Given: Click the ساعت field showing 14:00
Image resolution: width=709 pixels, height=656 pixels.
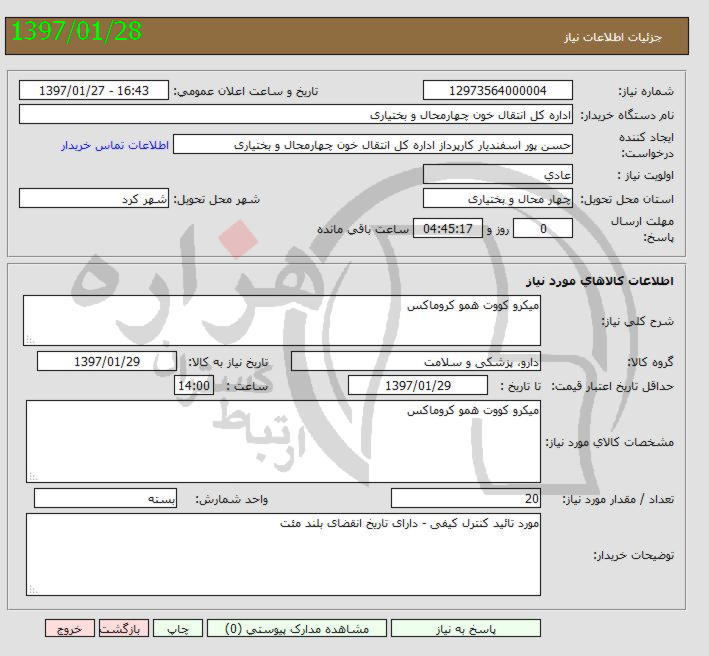Looking at the screenshot, I should (194, 386).
